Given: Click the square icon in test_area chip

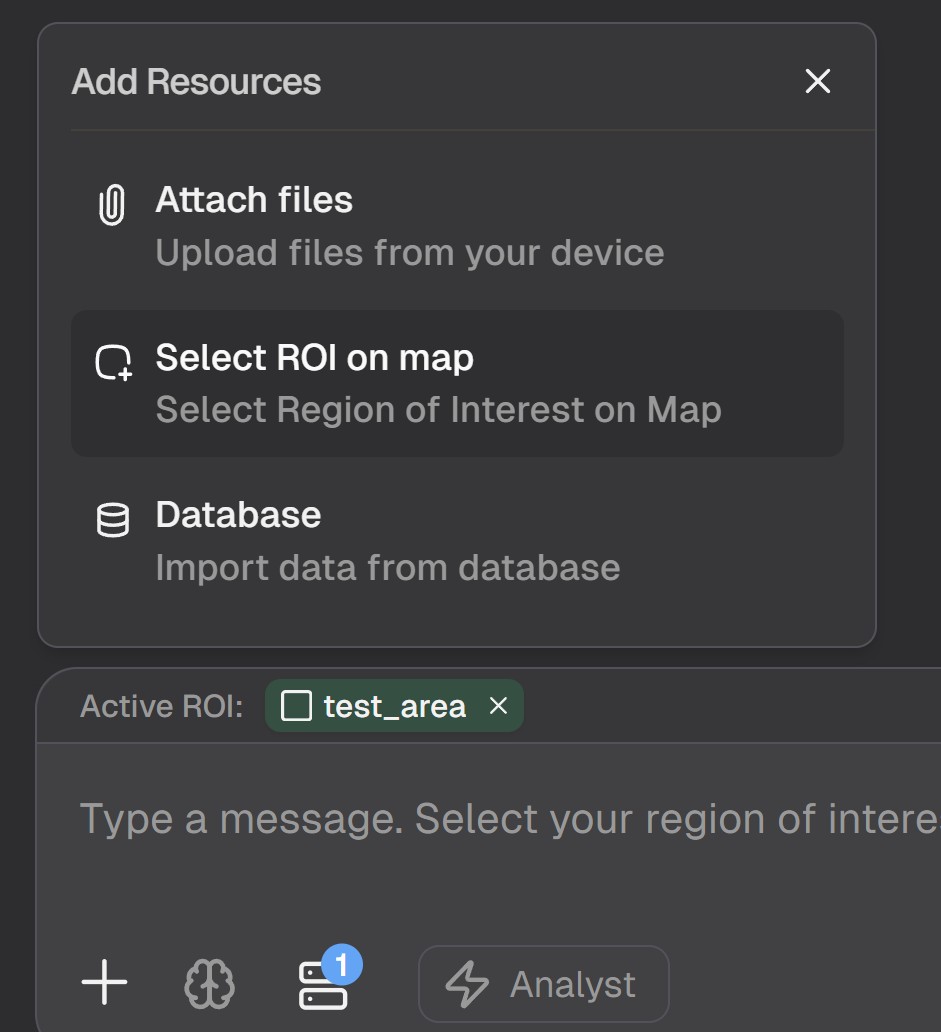Looking at the screenshot, I should pos(296,706).
